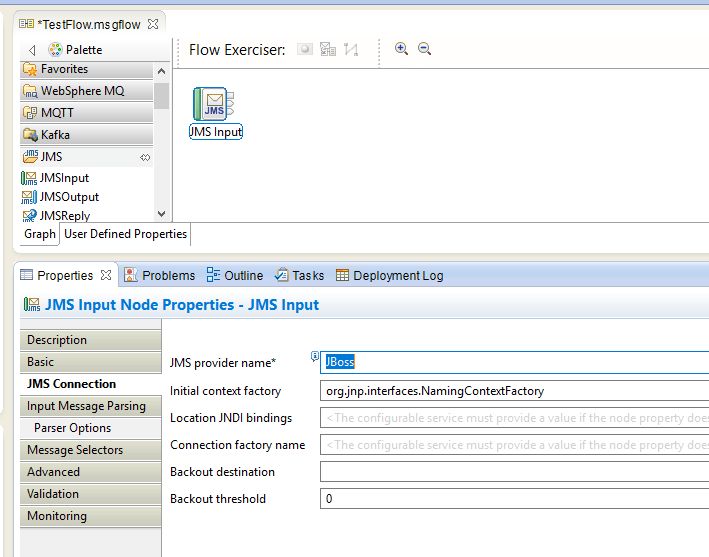Click the JMS provider name field
This screenshot has width=709, height=557.
[x=515, y=362]
